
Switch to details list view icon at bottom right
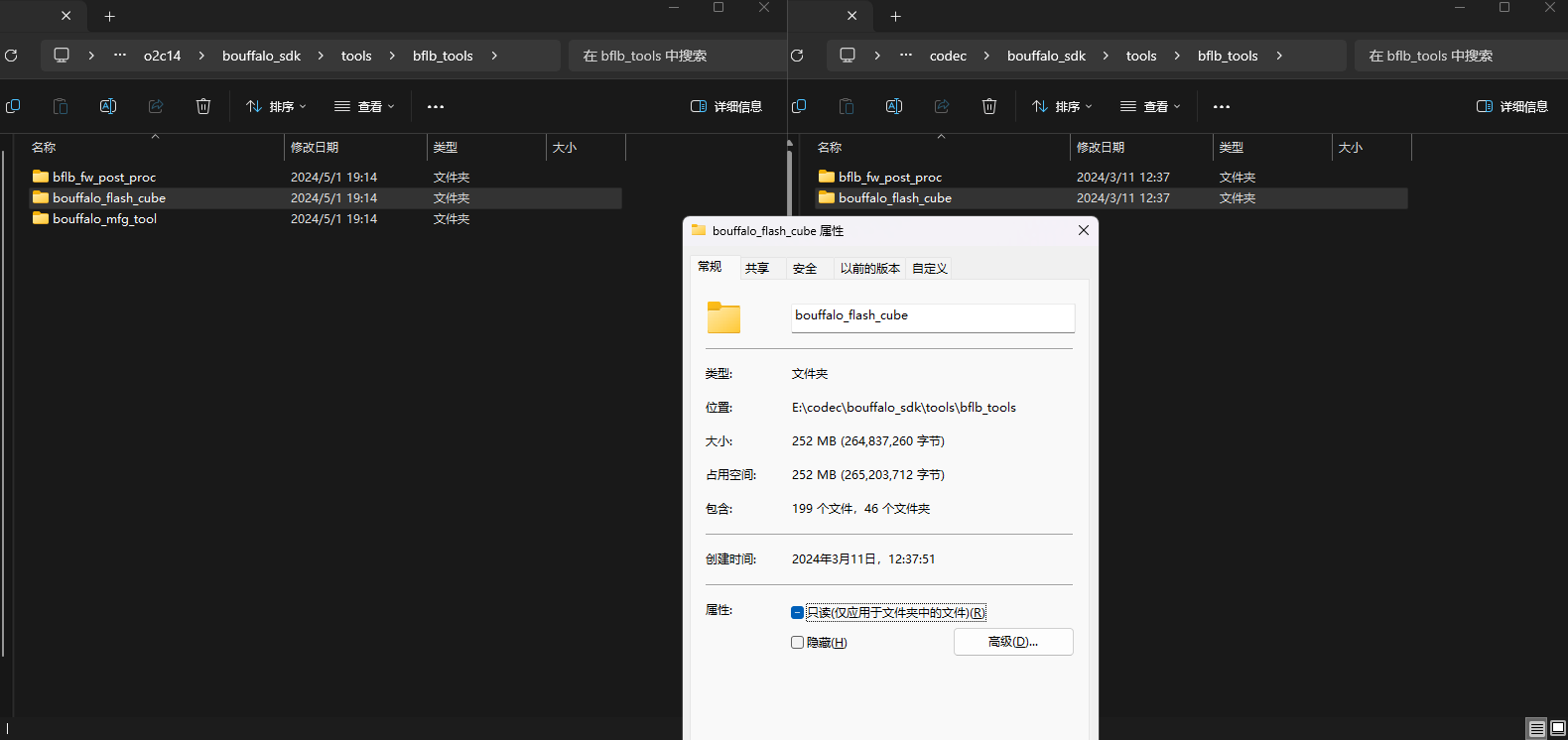pyautogui.click(x=1536, y=729)
